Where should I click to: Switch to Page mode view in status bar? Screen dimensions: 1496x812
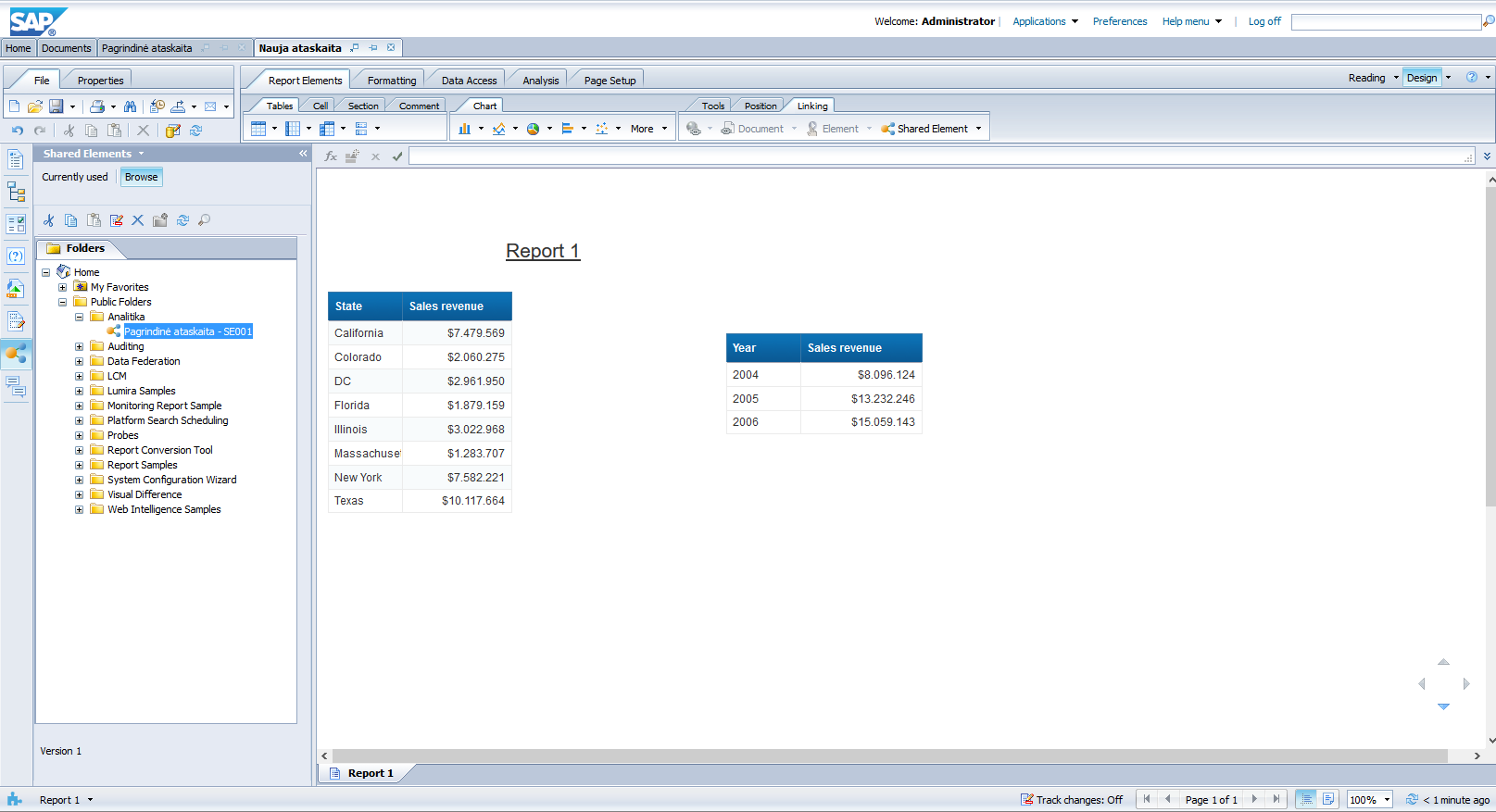point(1328,799)
